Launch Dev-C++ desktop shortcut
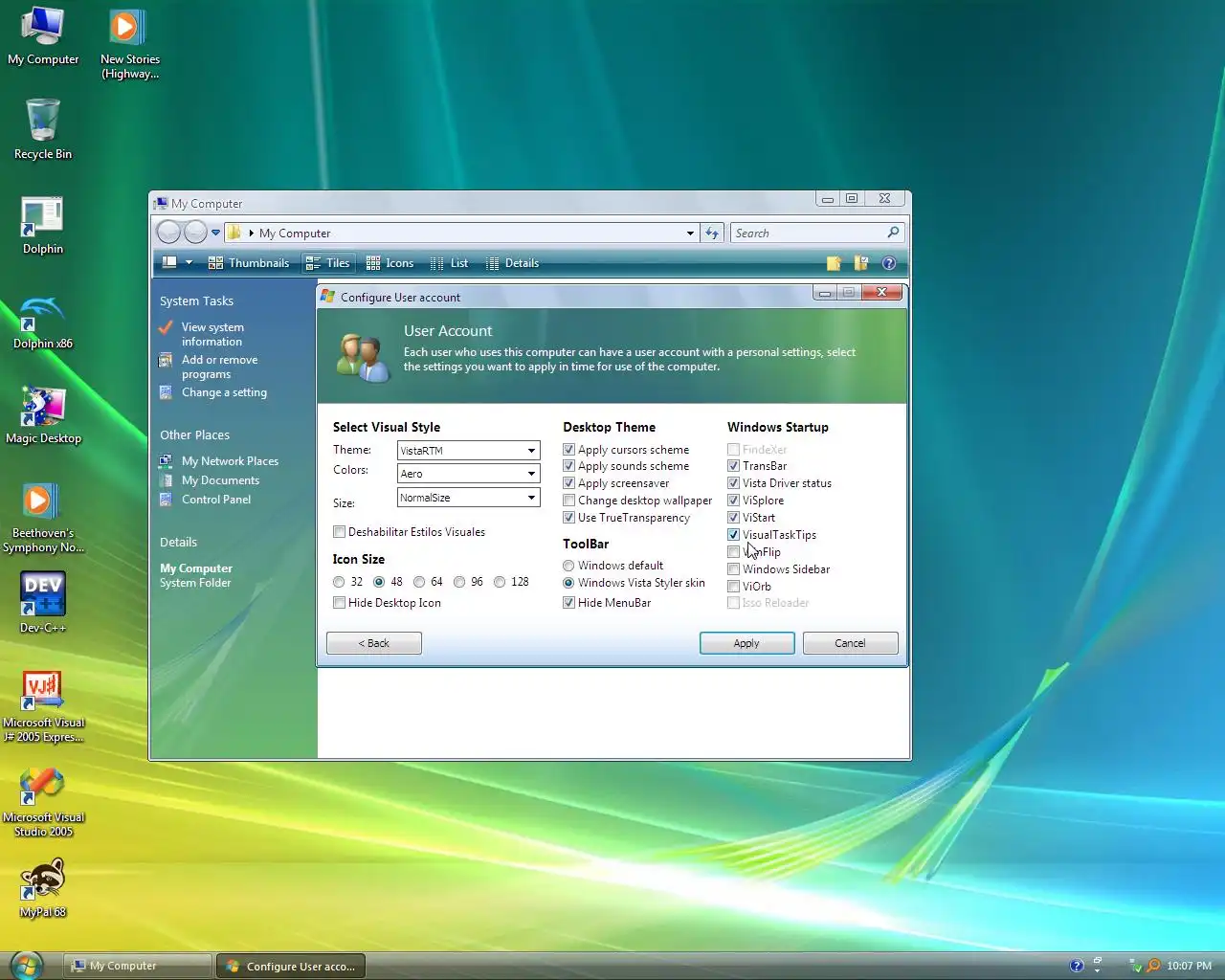Viewport: 1225px width, 980px height. [x=42, y=602]
